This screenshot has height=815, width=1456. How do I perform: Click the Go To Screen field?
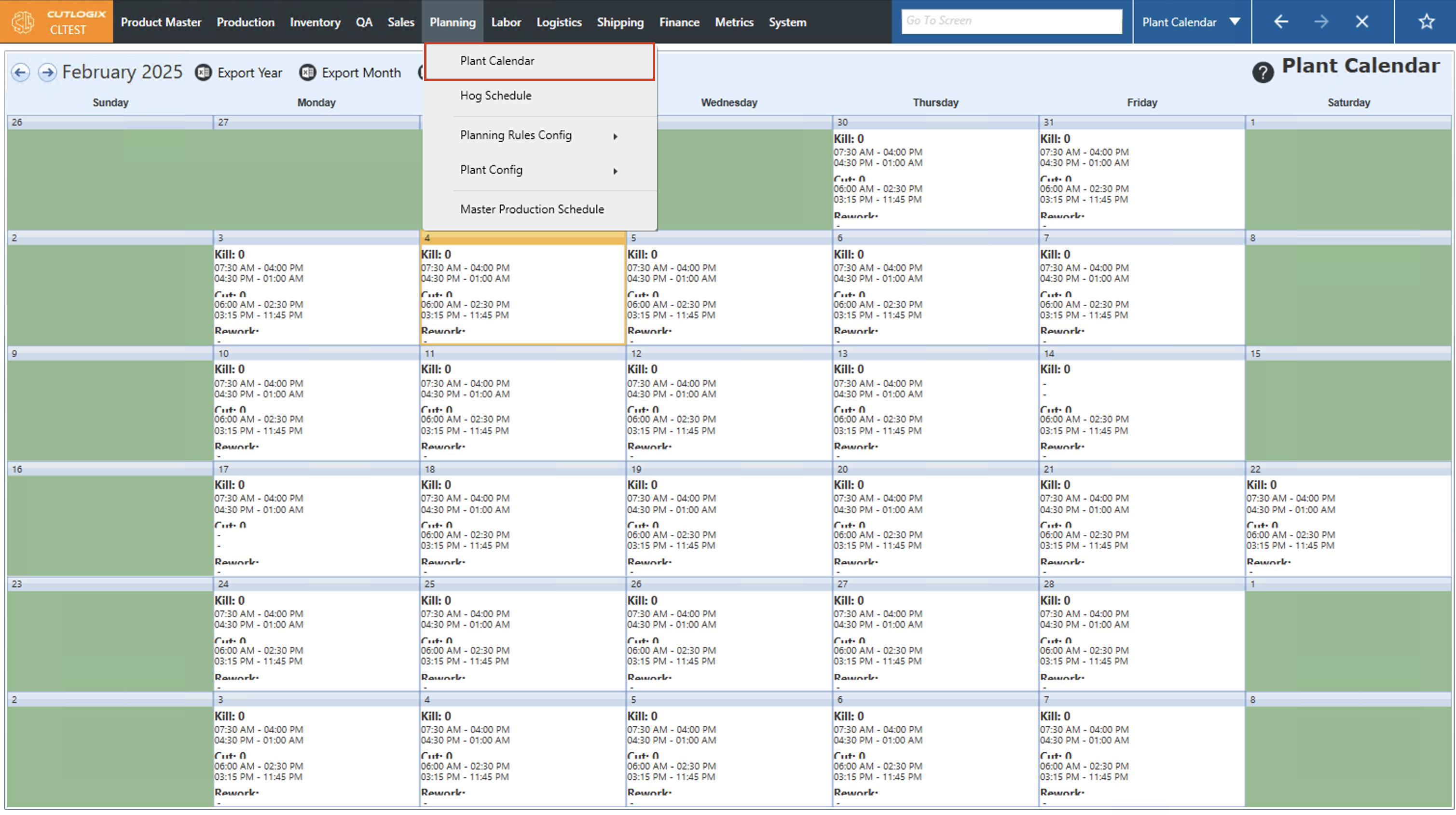1011,21
